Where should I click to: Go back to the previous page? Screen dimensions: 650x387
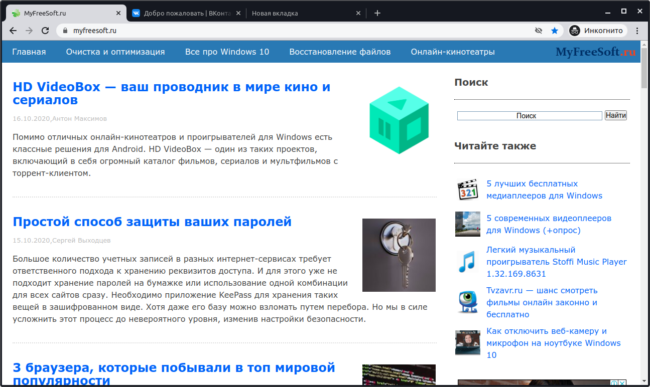point(13,31)
